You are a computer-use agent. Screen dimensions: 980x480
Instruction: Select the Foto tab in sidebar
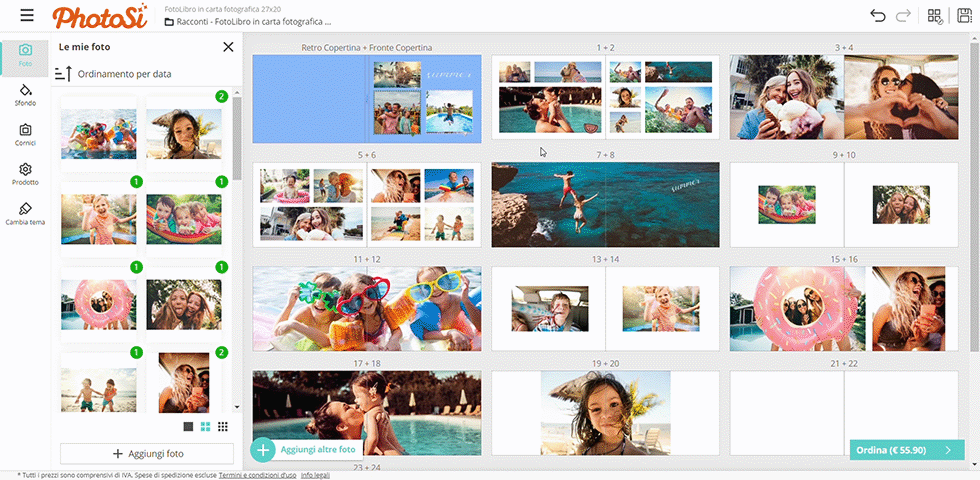[x=25, y=54]
